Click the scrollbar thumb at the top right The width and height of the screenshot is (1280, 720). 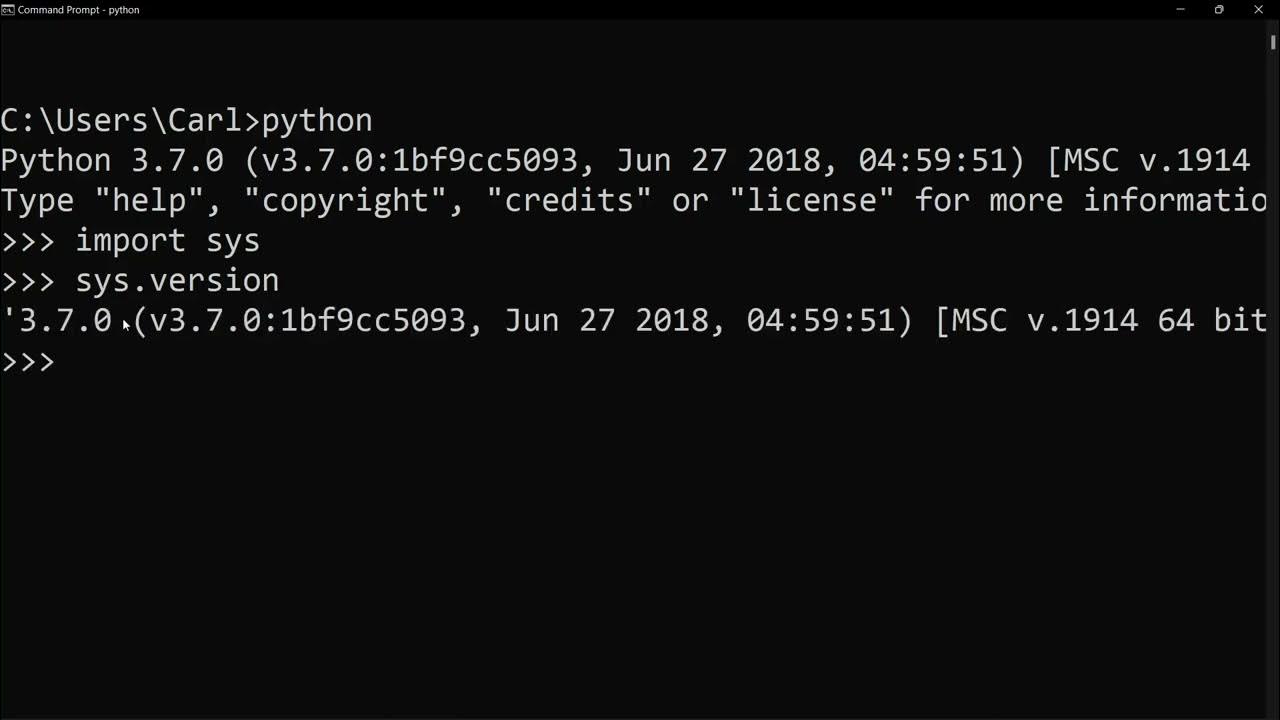1273,42
